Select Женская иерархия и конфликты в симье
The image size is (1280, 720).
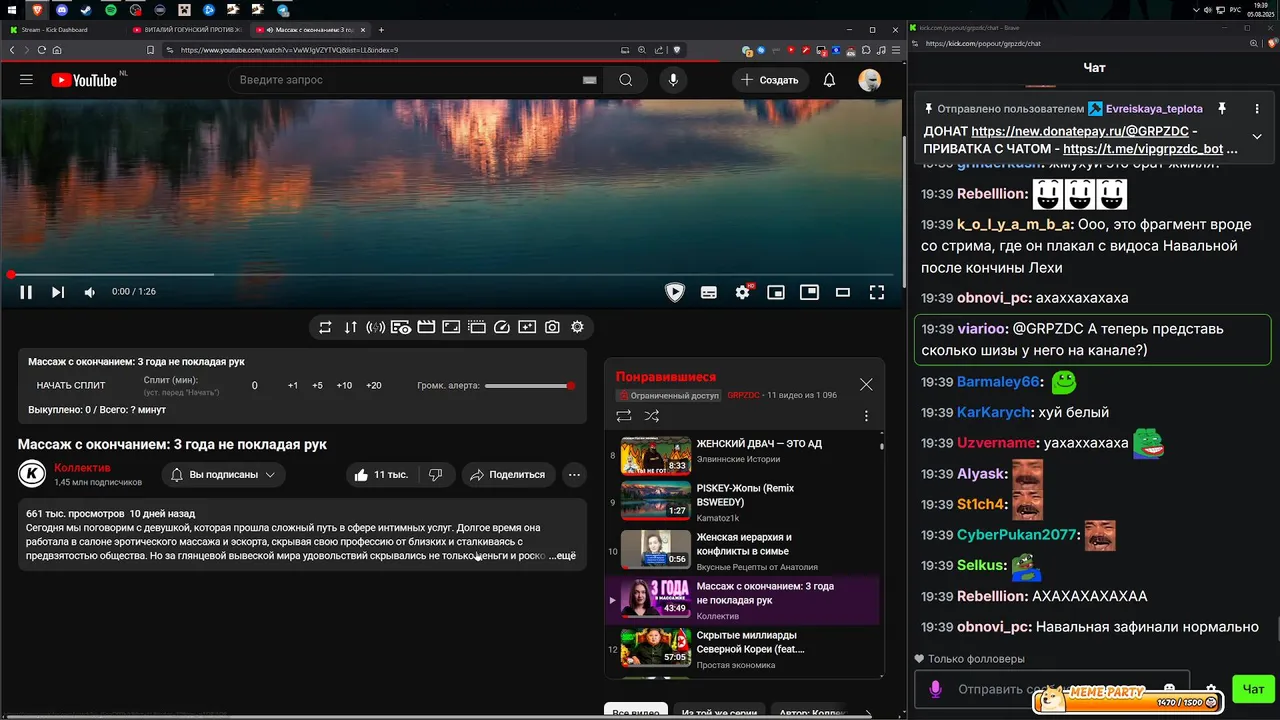click(x=742, y=551)
